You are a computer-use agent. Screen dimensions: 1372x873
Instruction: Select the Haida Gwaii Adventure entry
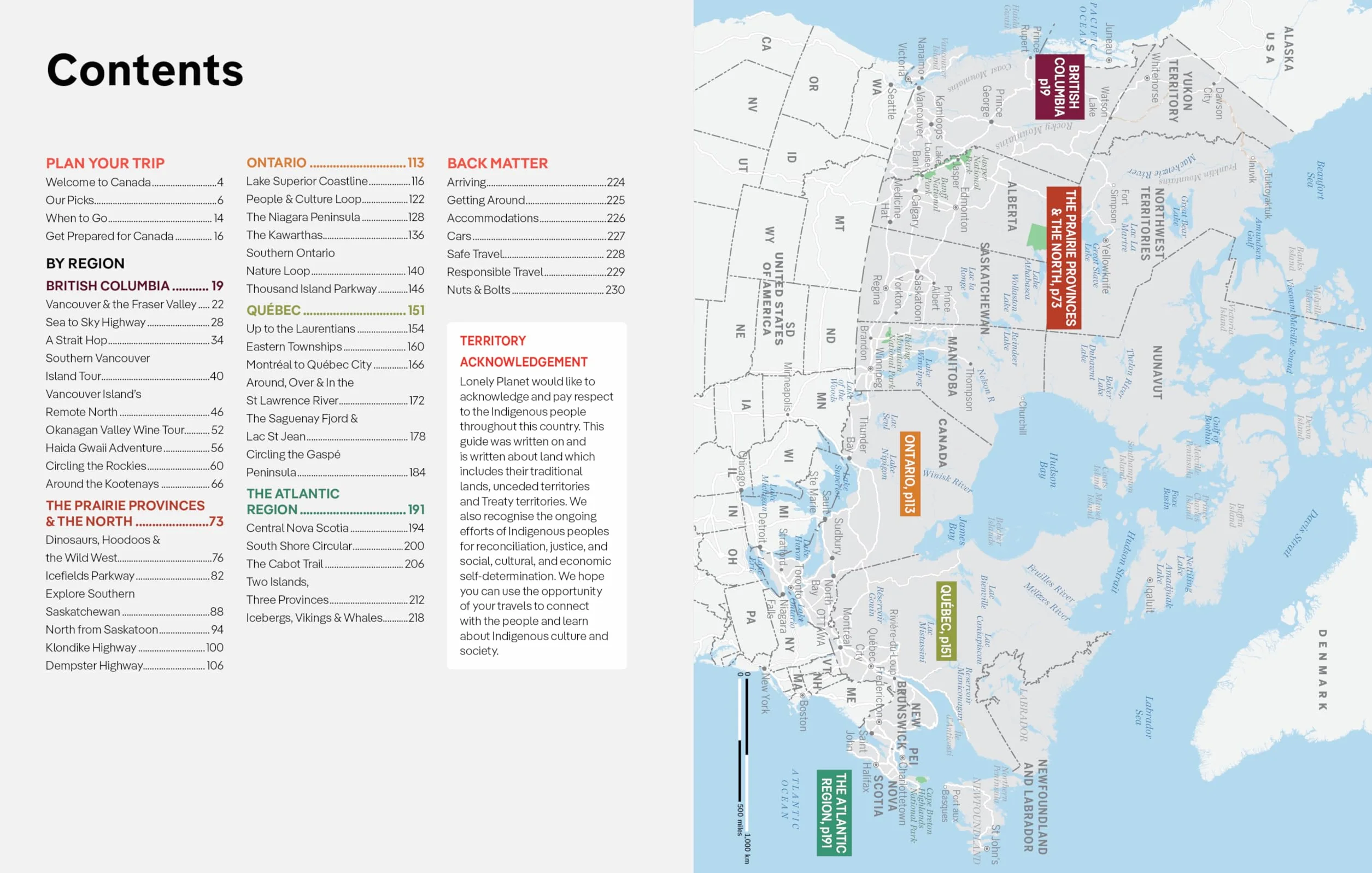(x=134, y=448)
